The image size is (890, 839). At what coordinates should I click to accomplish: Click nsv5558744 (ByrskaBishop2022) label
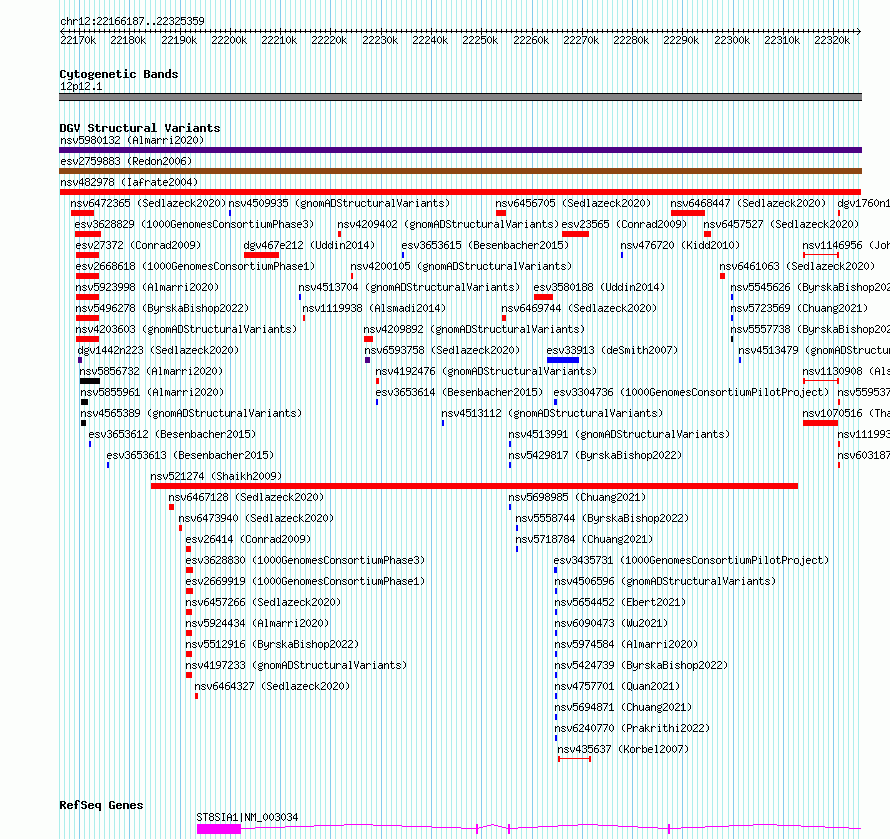[x=602, y=518]
